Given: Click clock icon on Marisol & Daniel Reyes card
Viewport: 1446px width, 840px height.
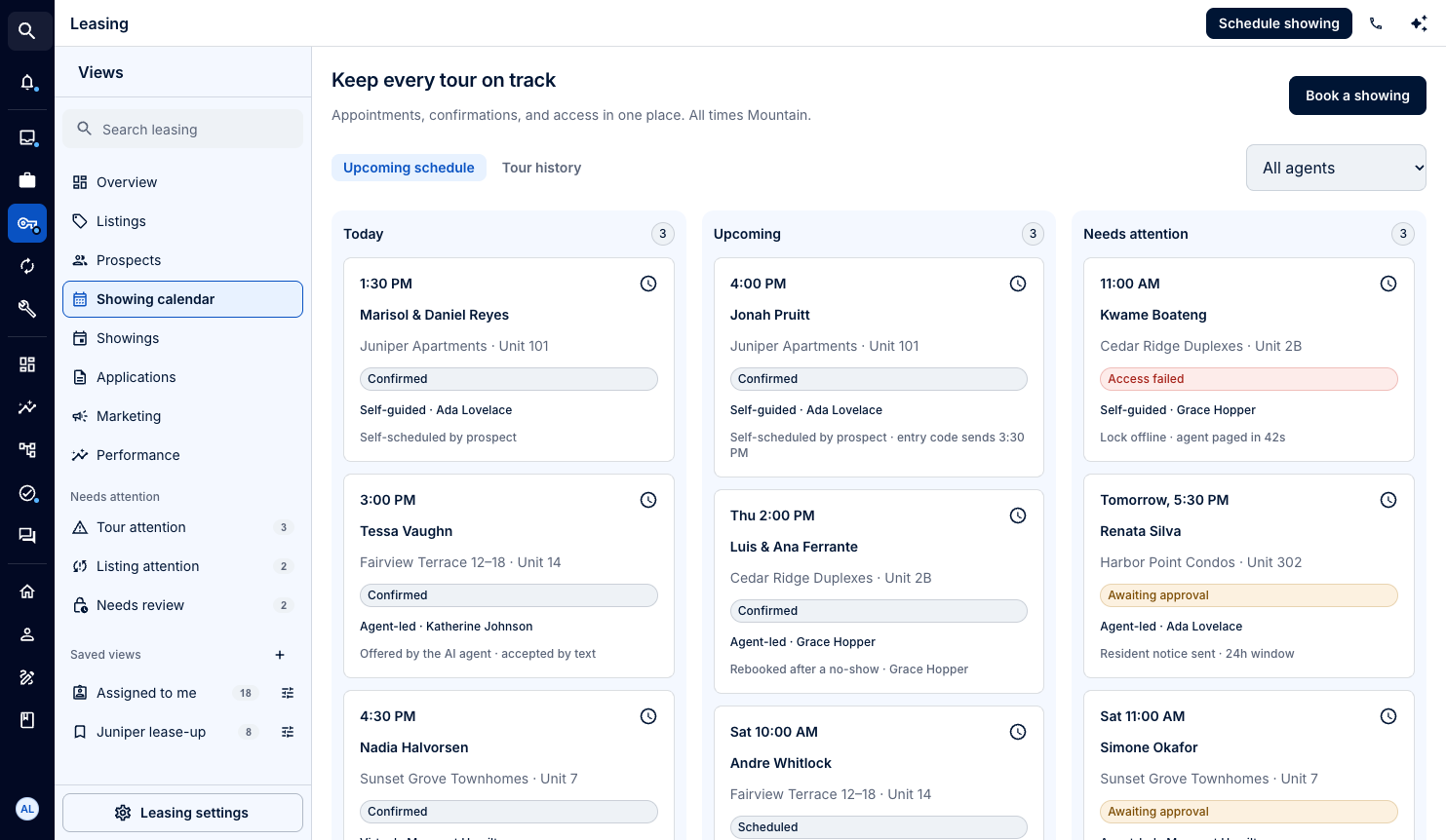Looking at the screenshot, I should pos(648,284).
